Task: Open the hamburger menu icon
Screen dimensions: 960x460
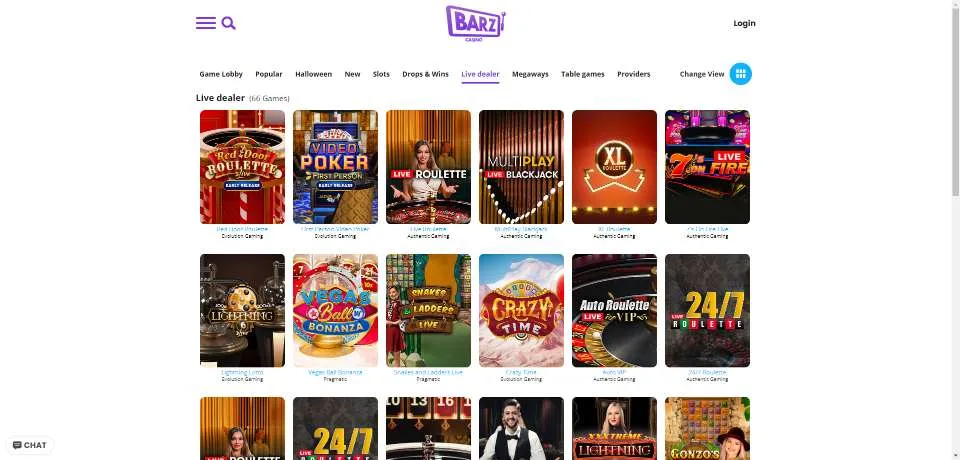Action: (206, 23)
